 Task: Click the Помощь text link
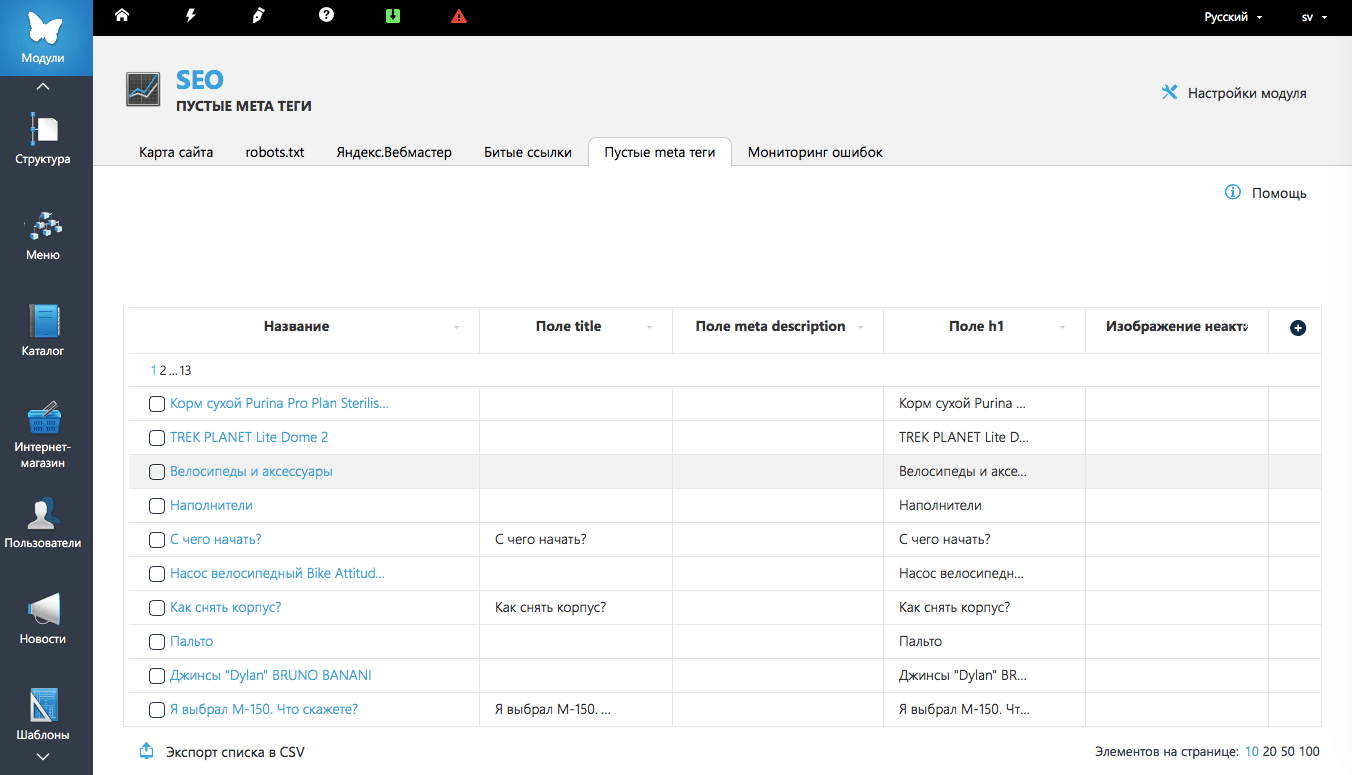tap(1279, 193)
